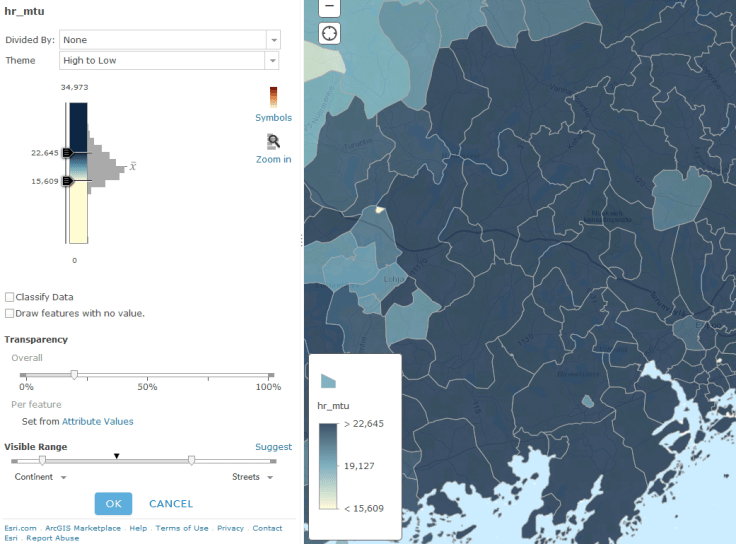Image resolution: width=736 pixels, height=544 pixels.
Task: Open the ArcGIS Marketplace footer link
Action: click(x=83, y=528)
